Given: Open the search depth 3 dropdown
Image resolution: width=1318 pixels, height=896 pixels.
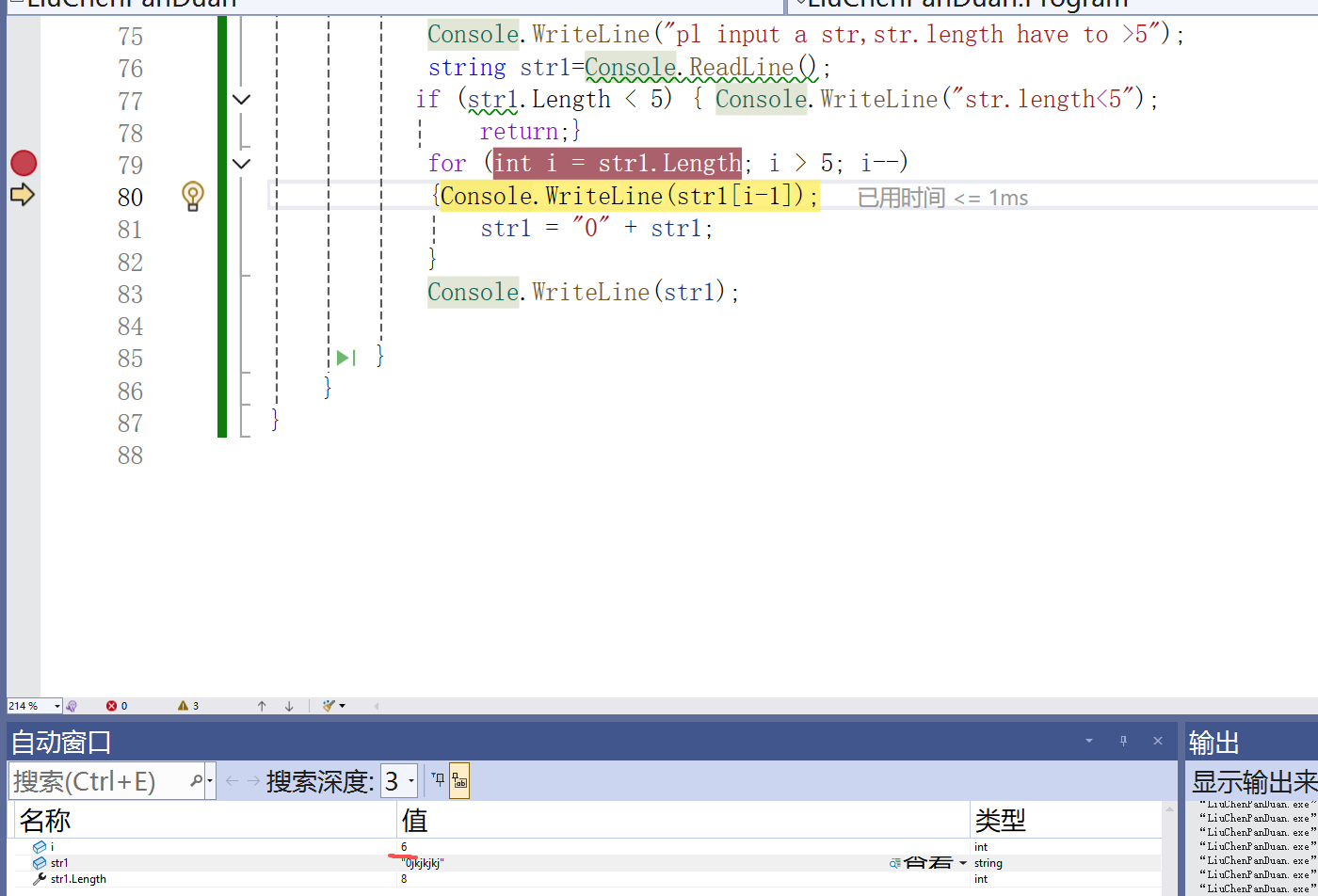Looking at the screenshot, I should [399, 781].
